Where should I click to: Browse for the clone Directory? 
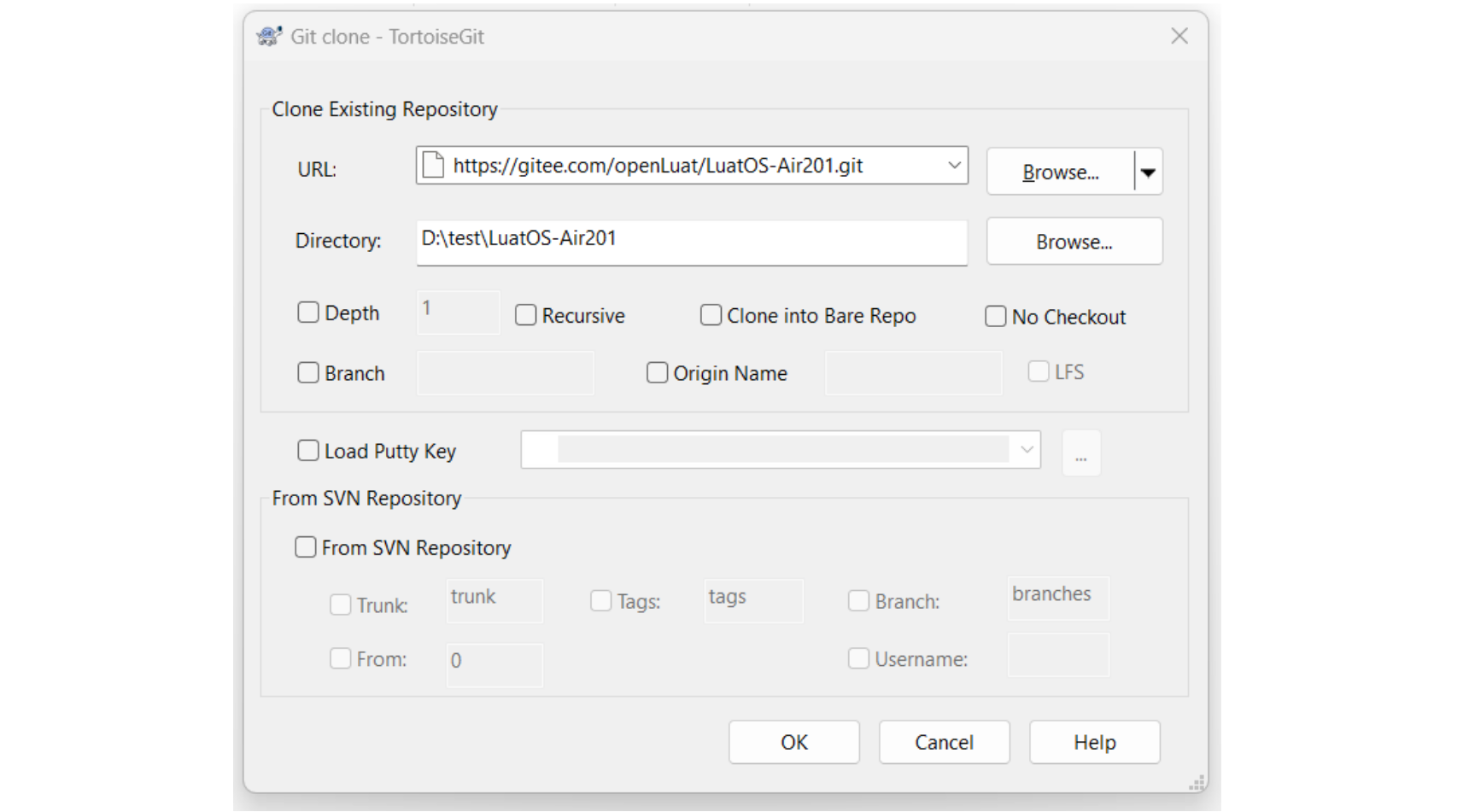tap(1074, 242)
